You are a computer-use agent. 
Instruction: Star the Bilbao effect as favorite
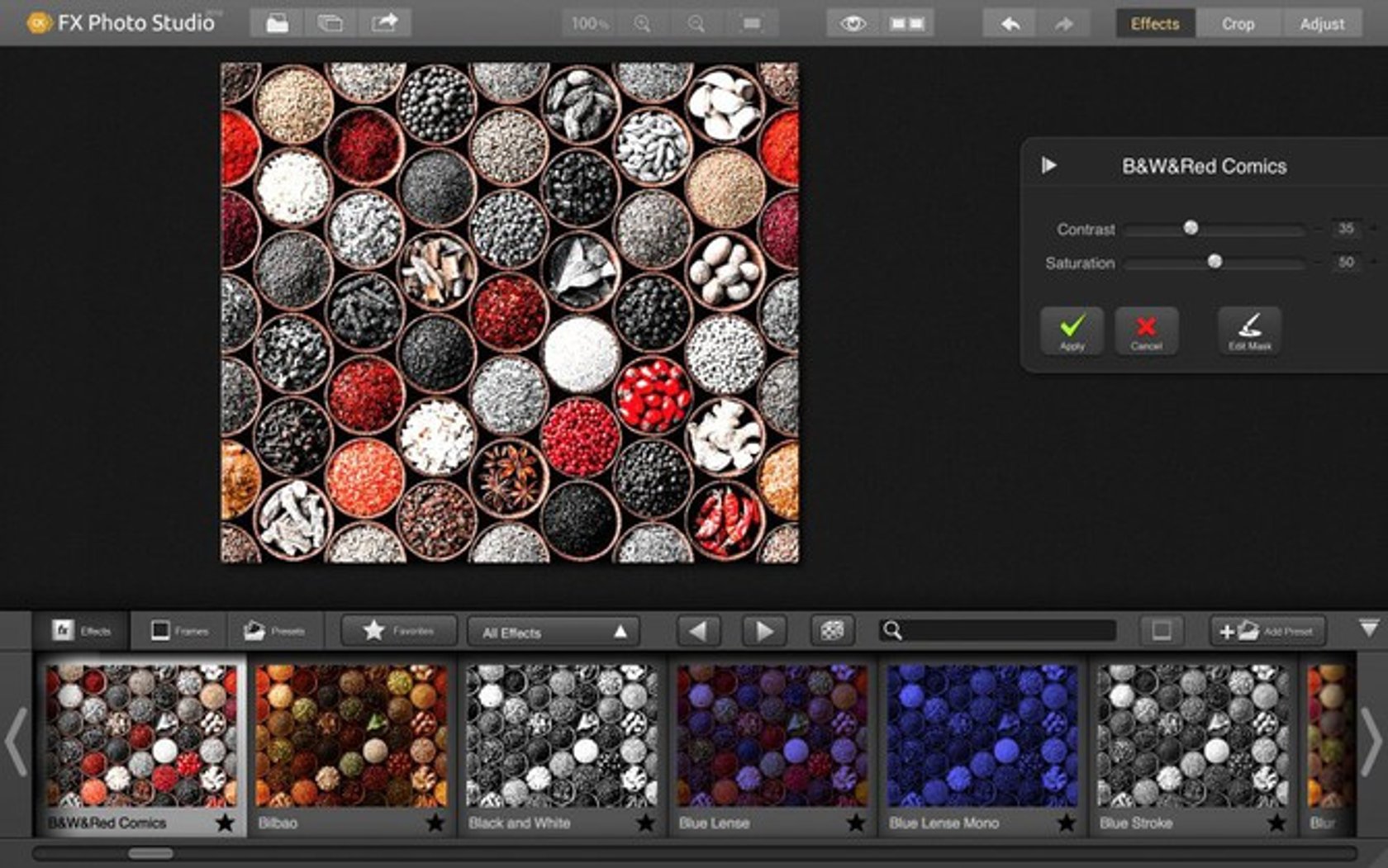(436, 823)
